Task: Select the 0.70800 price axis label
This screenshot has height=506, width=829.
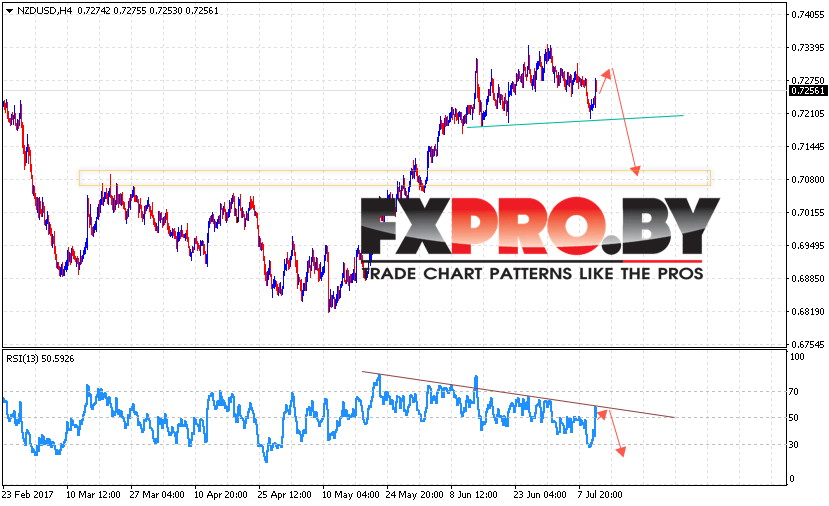Action: 808,180
